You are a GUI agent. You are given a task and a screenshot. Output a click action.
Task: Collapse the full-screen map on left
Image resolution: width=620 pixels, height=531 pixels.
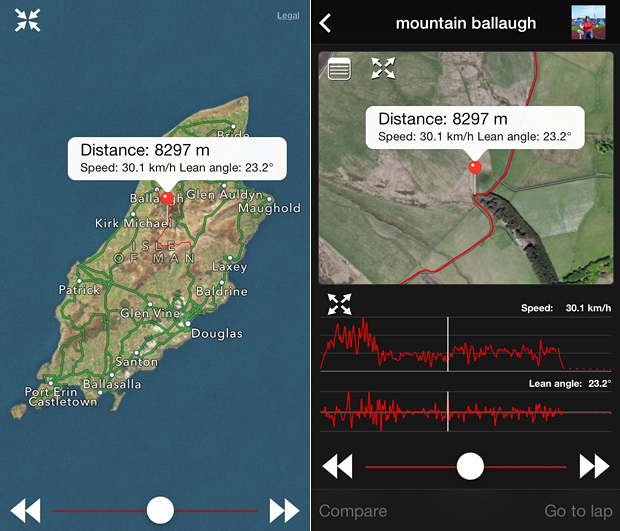(x=27, y=20)
